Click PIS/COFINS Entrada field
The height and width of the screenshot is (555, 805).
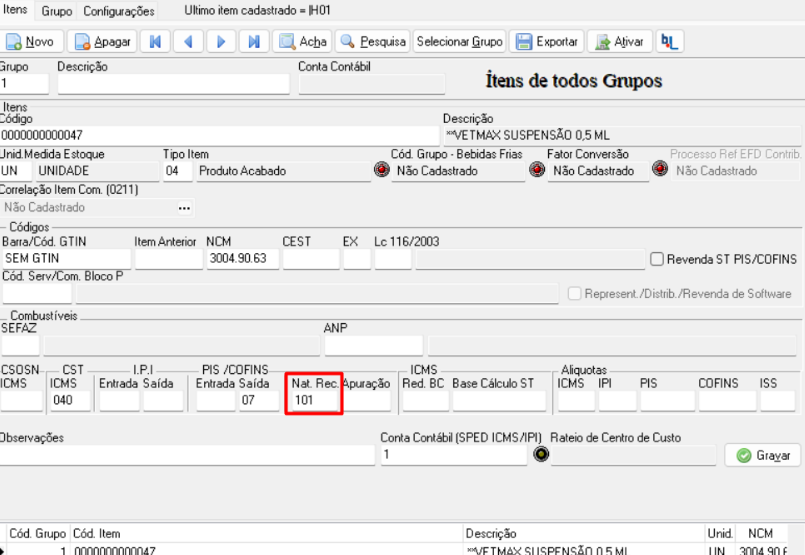[216, 401]
